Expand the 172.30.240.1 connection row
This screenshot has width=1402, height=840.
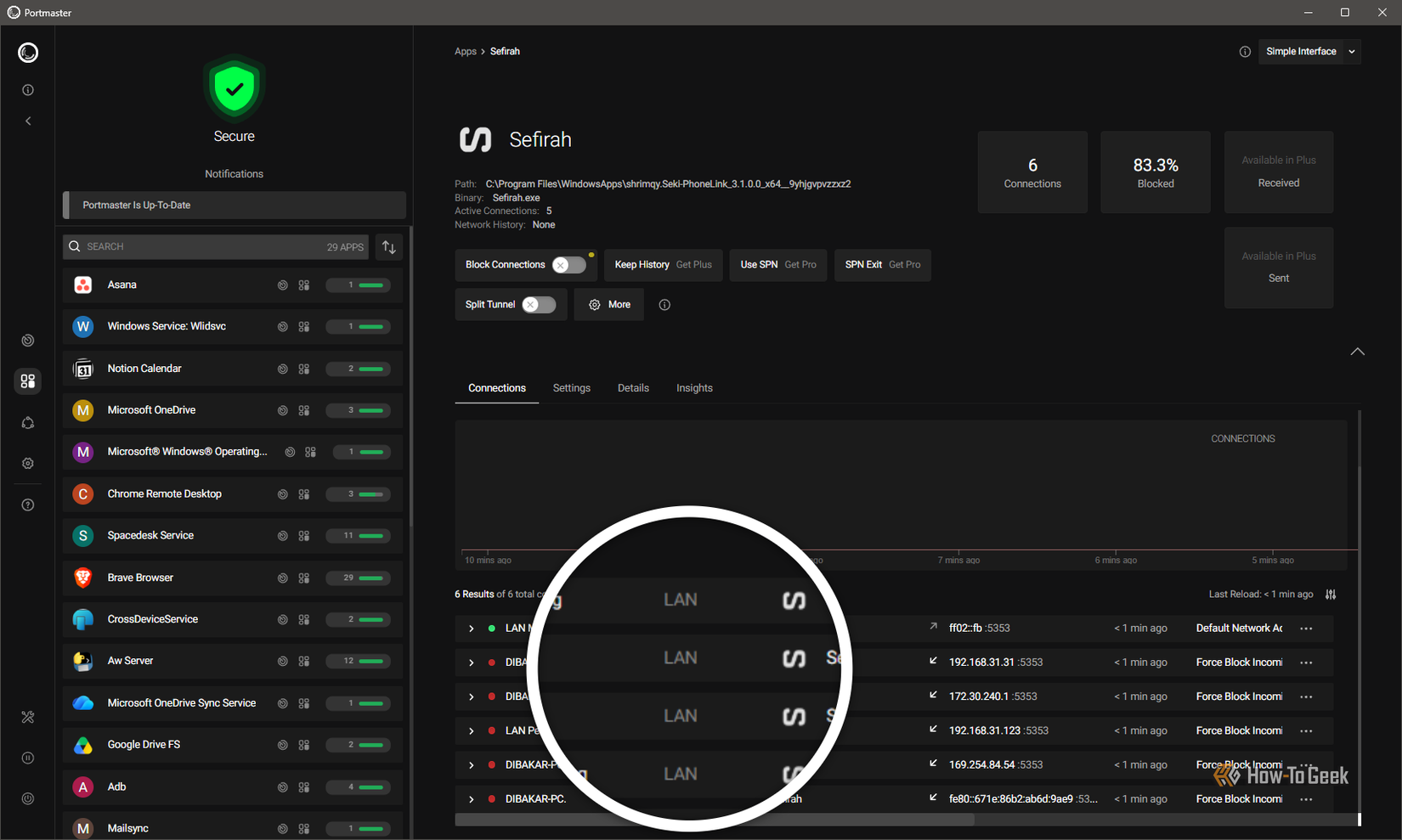point(471,697)
